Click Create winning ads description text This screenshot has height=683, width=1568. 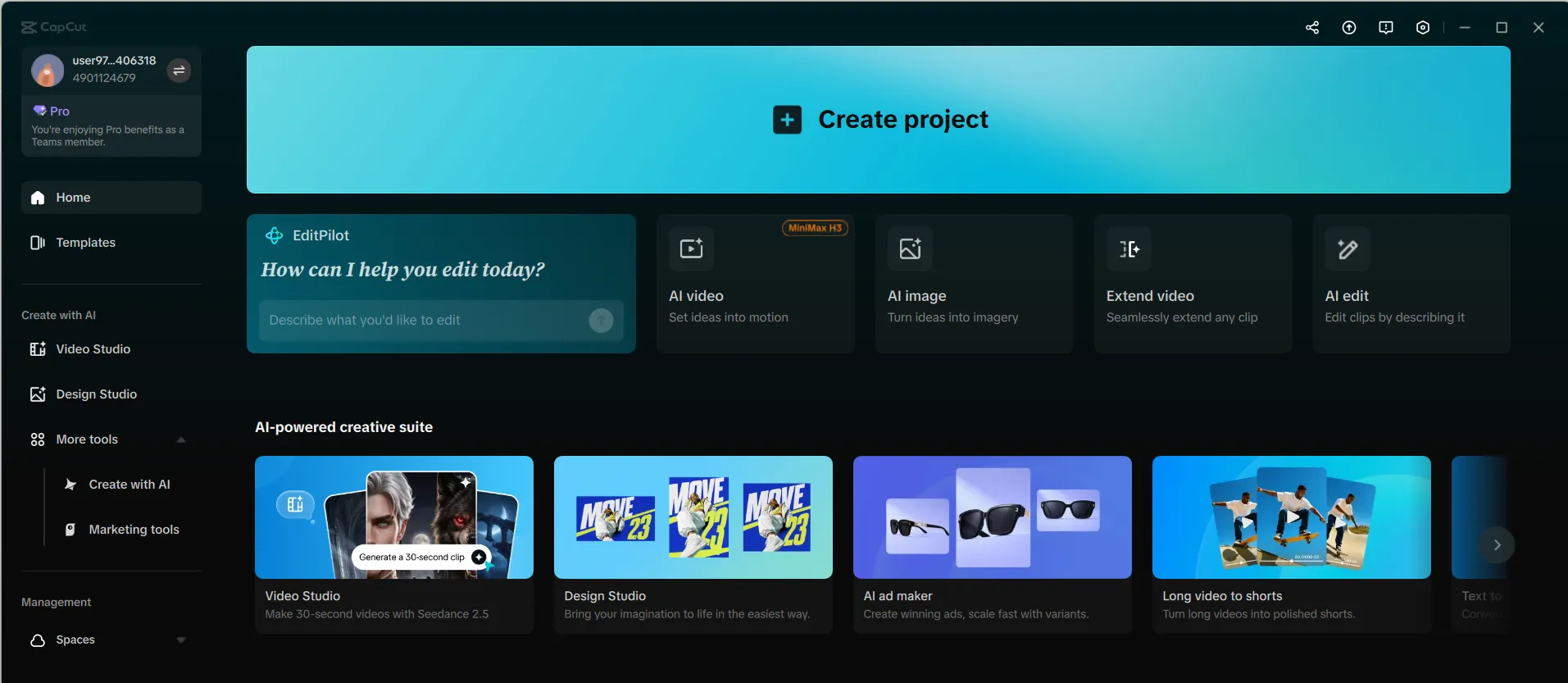pyautogui.click(x=975, y=614)
